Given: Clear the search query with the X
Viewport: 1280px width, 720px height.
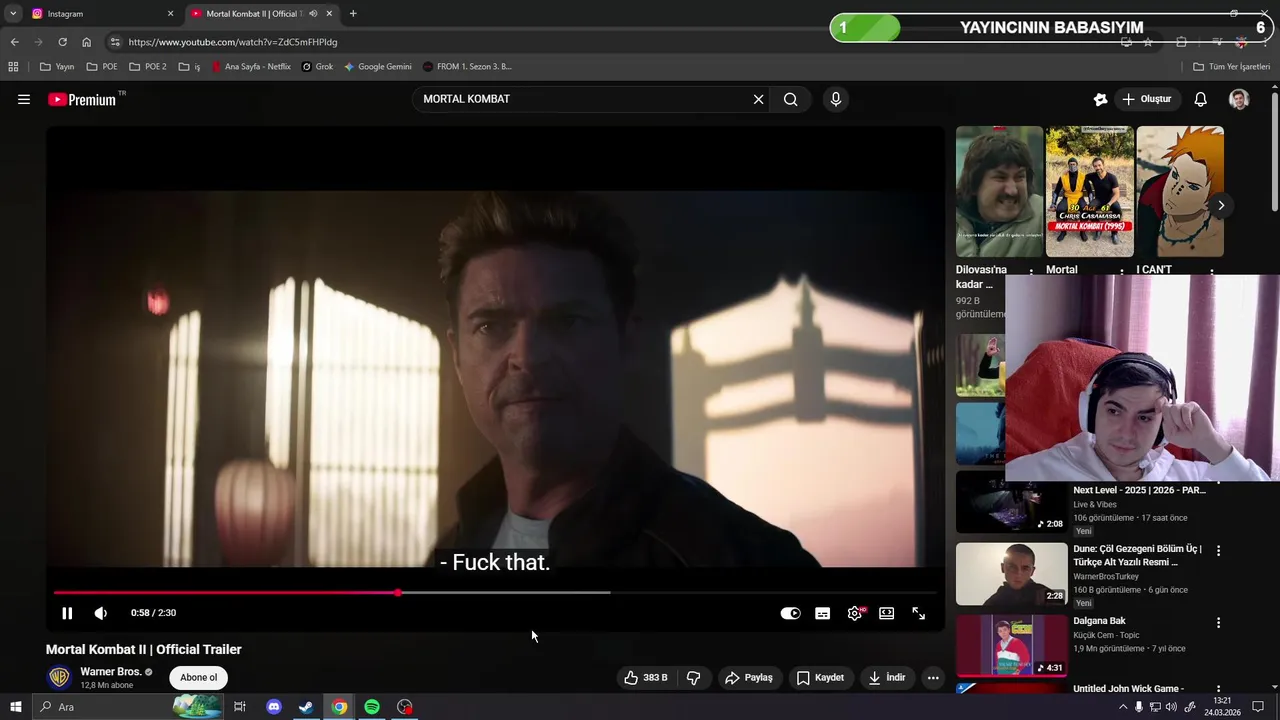Looking at the screenshot, I should click(x=758, y=99).
